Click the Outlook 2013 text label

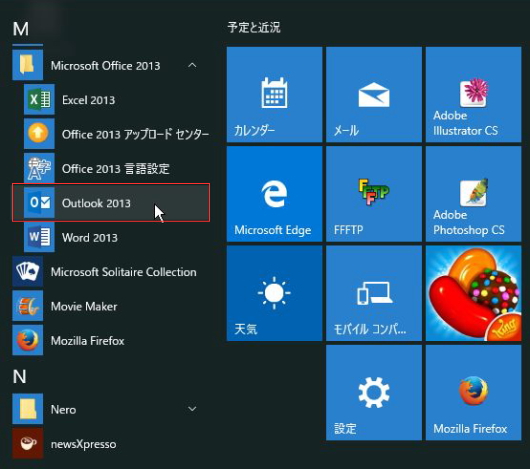click(96, 203)
